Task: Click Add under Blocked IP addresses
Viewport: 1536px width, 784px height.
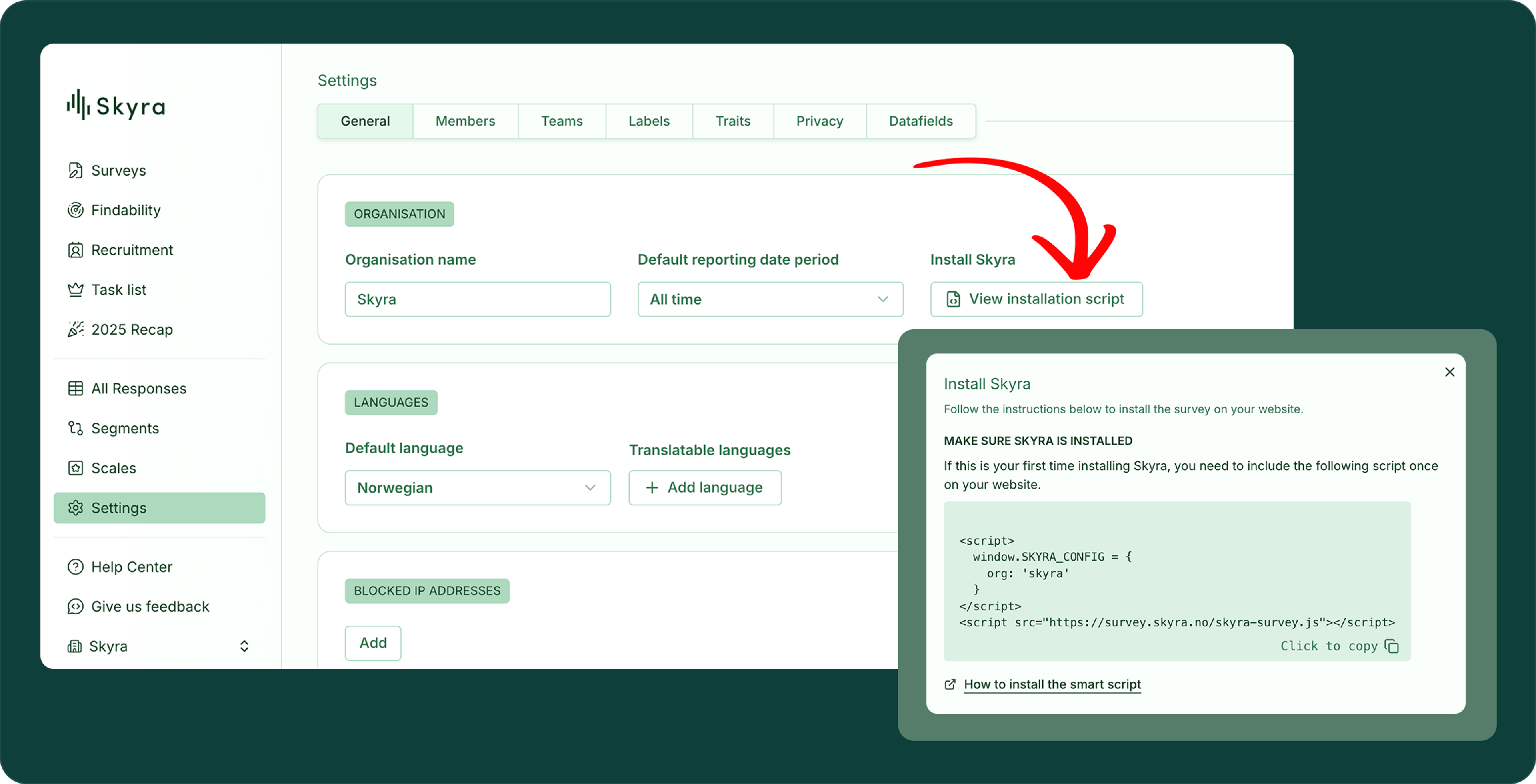Action: coord(373,643)
